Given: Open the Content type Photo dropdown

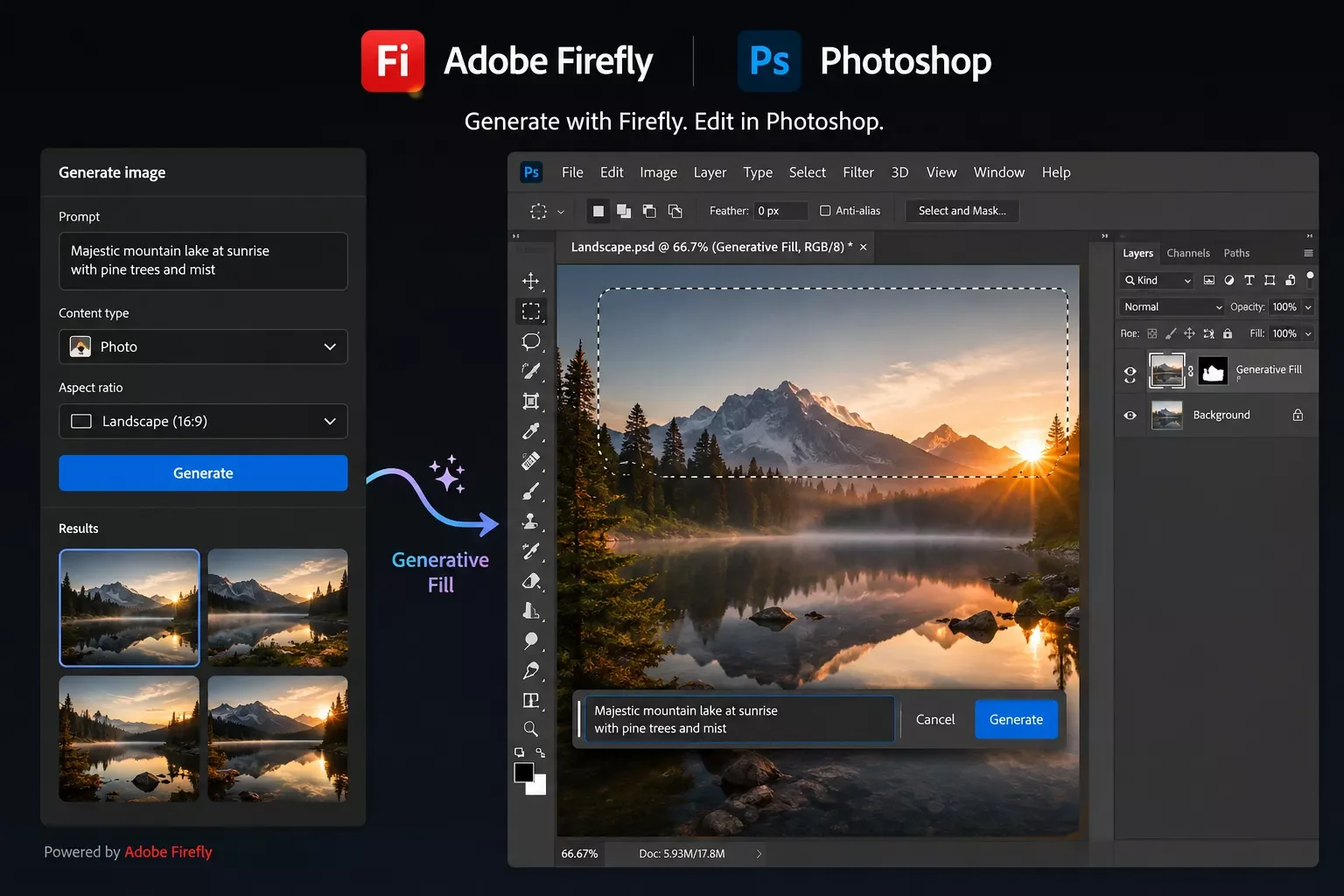Looking at the screenshot, I should pyautogui.click(x=203, y=346).
